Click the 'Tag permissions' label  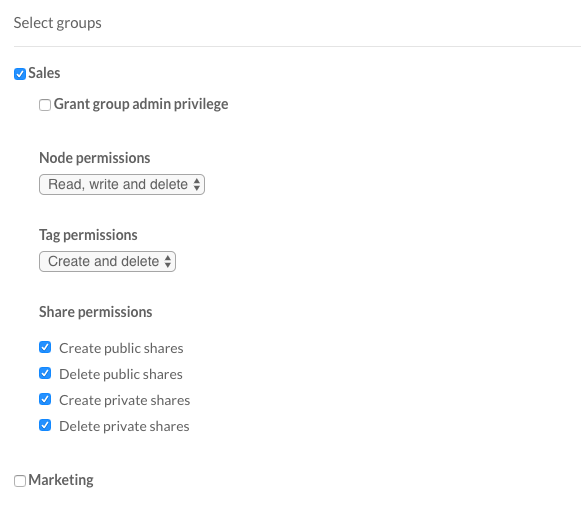(x=88, y=235)
